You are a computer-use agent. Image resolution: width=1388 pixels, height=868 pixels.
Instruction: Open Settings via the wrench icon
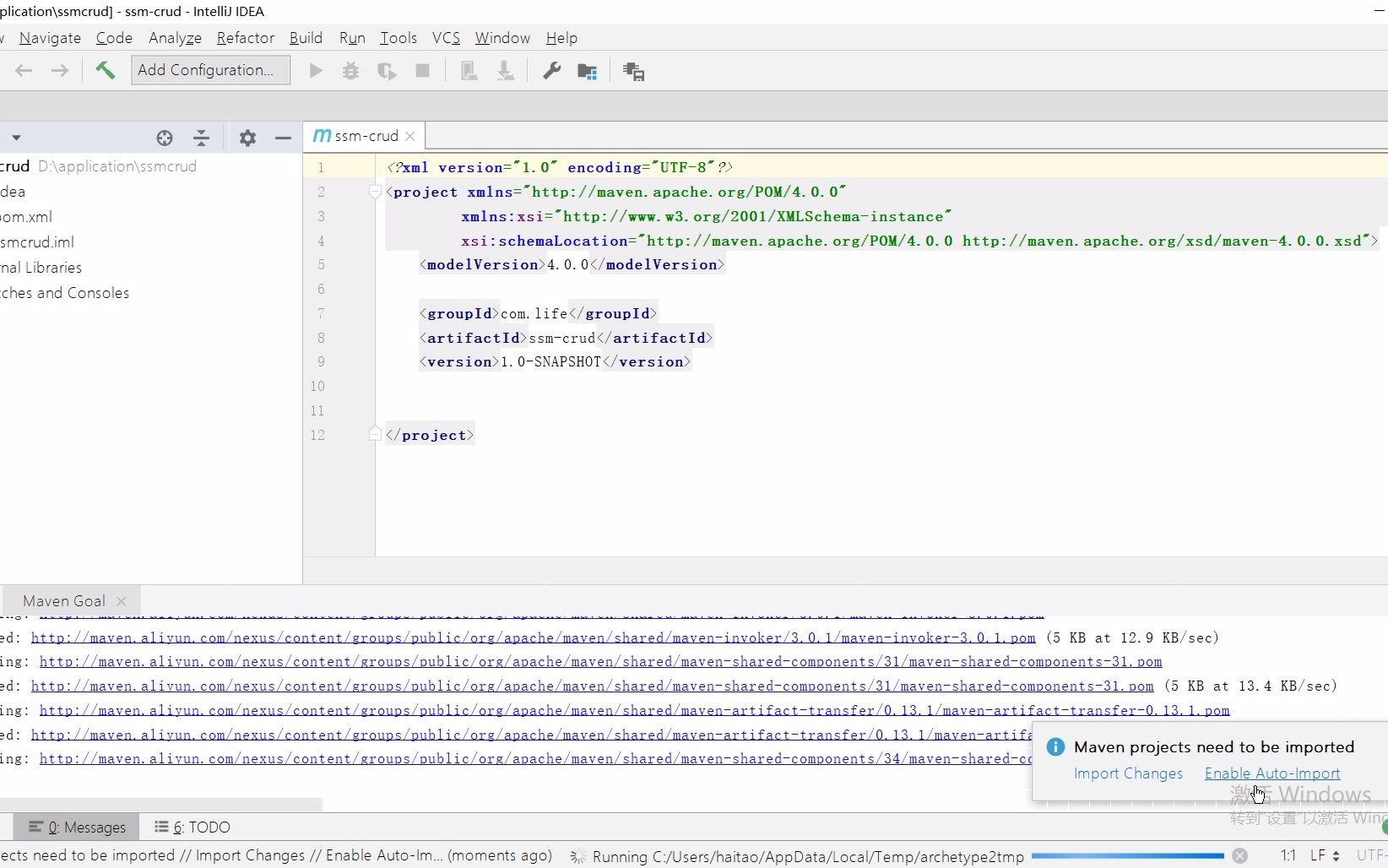click(x=551, y=71)
